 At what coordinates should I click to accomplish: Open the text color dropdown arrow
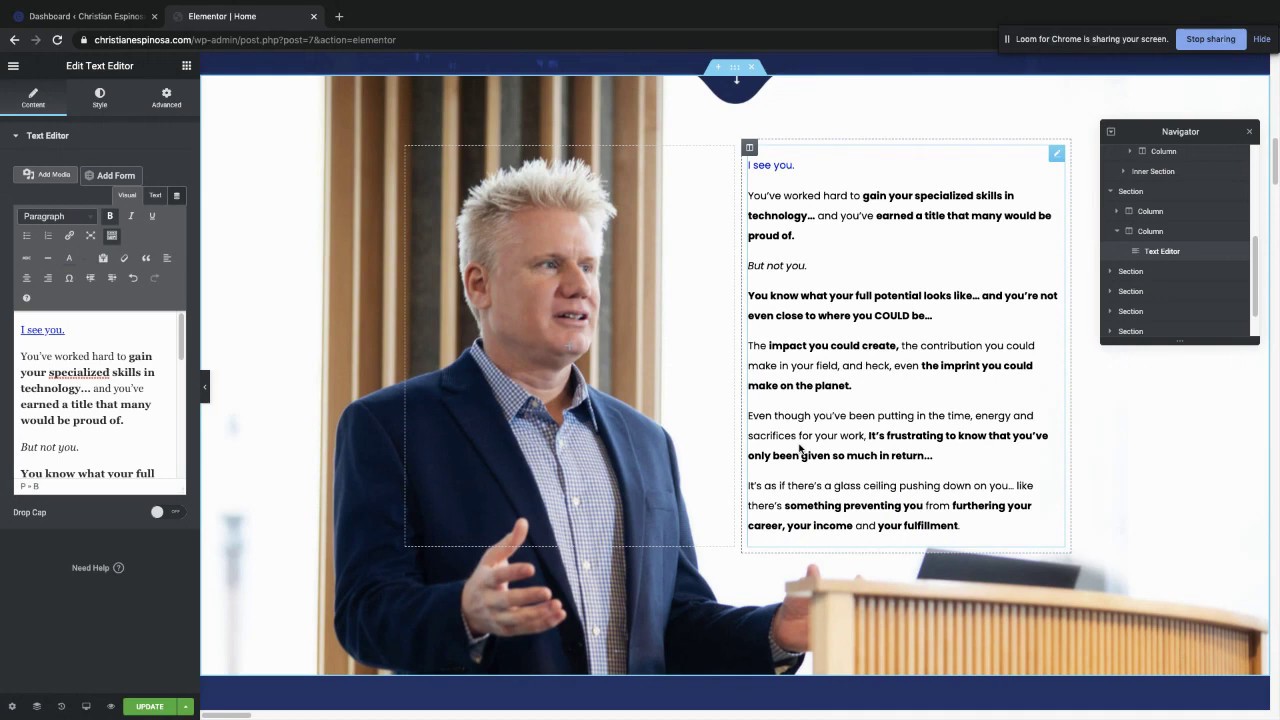pos(82,258)
